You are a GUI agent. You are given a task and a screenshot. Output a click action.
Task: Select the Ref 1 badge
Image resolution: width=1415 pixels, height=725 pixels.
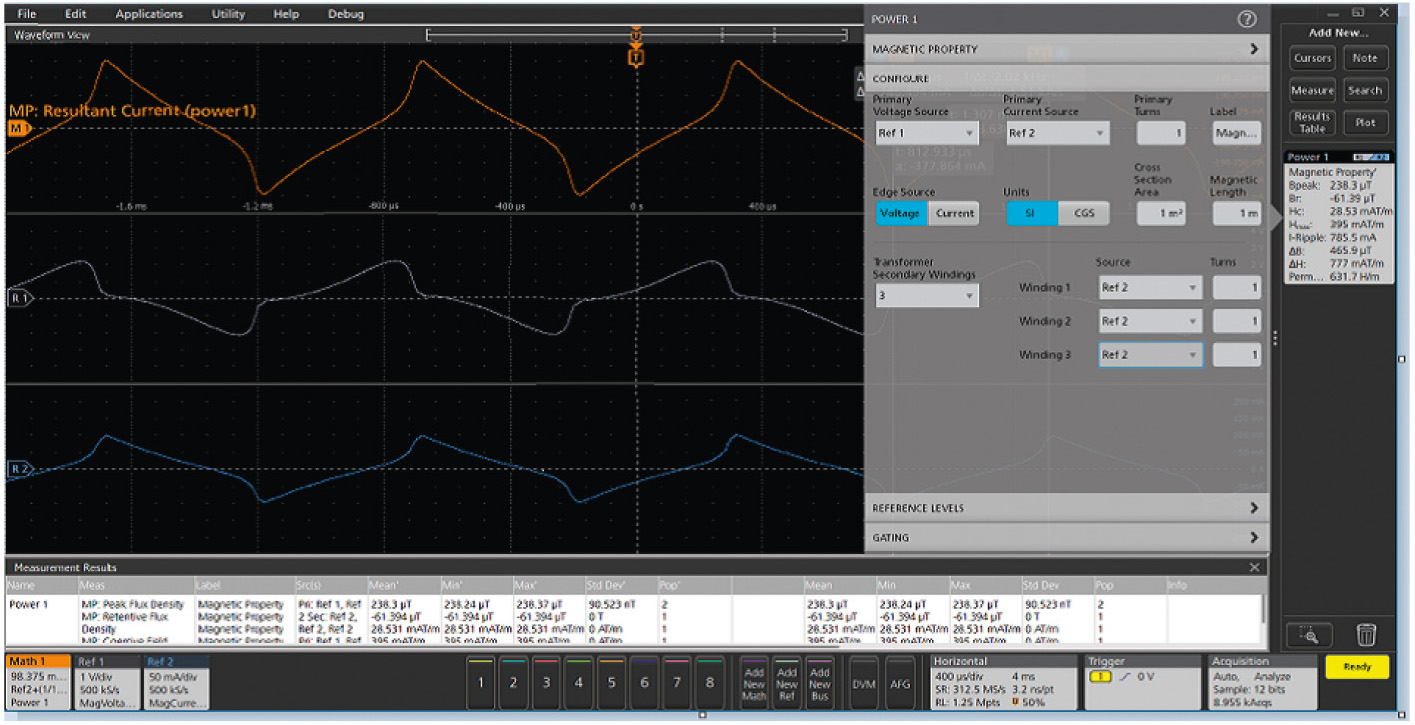point(108,682)
